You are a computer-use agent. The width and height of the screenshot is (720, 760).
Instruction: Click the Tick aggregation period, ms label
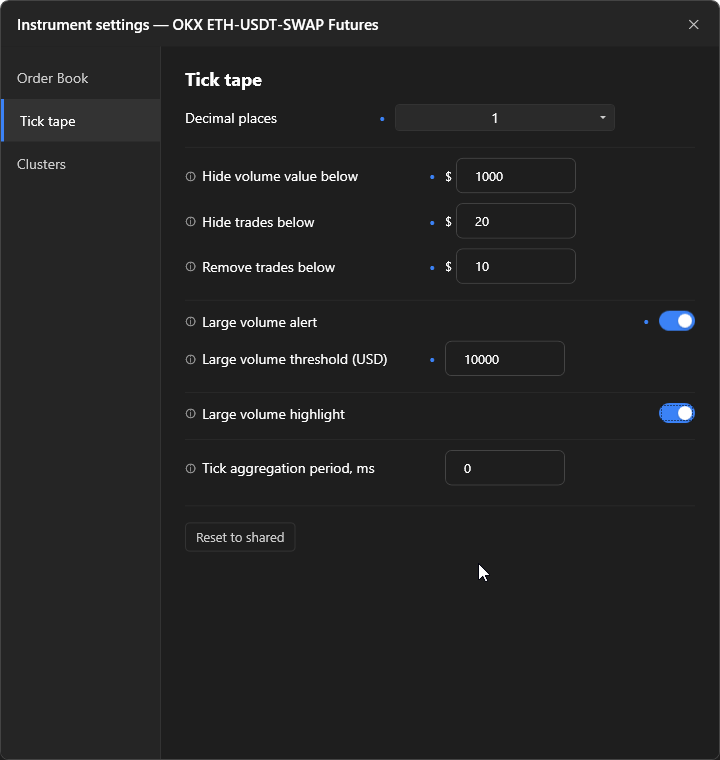(x=288, y=469)
